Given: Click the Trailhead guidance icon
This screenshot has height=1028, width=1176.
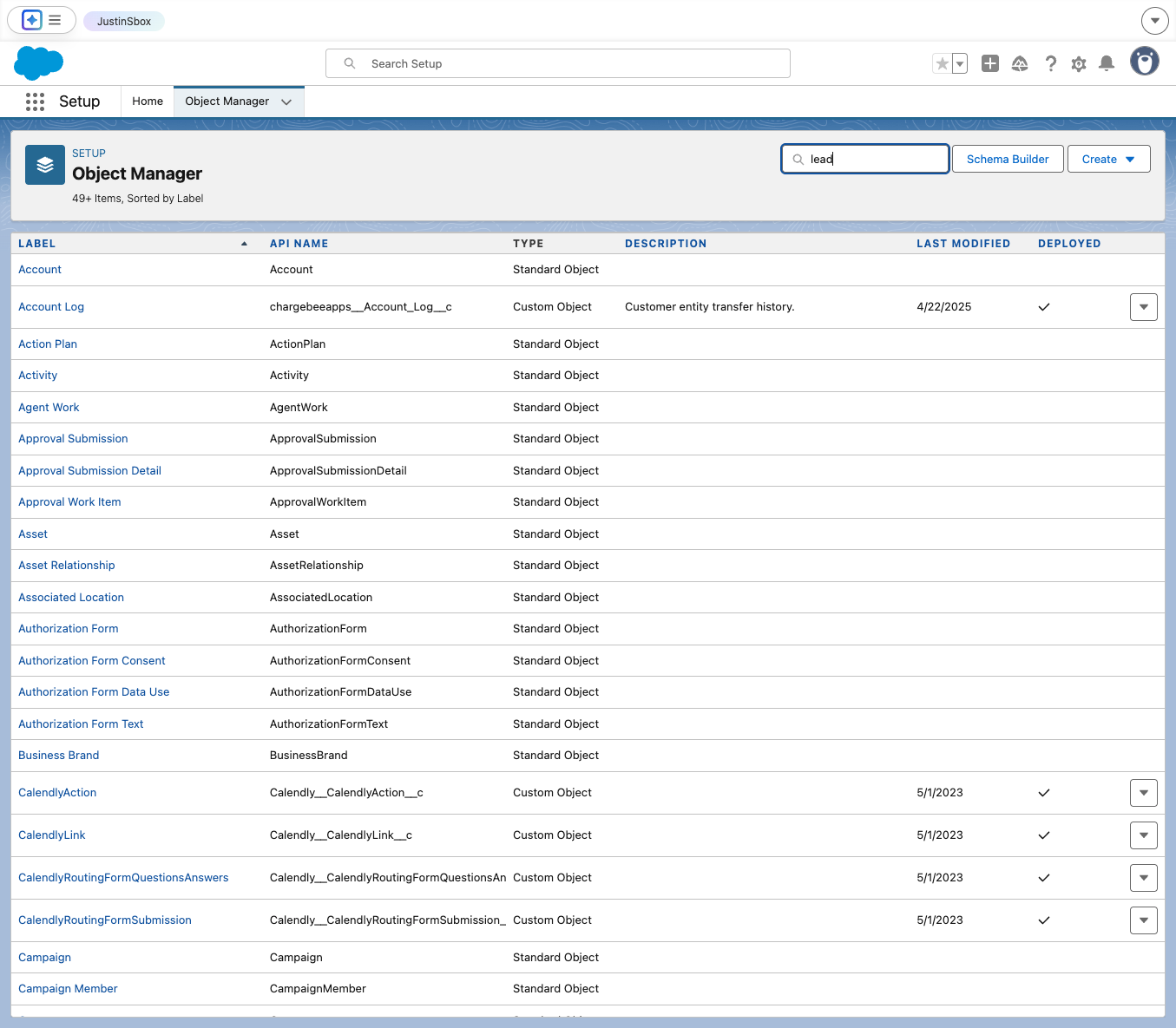Looking at the screenshot, I should pos(1020,63).
